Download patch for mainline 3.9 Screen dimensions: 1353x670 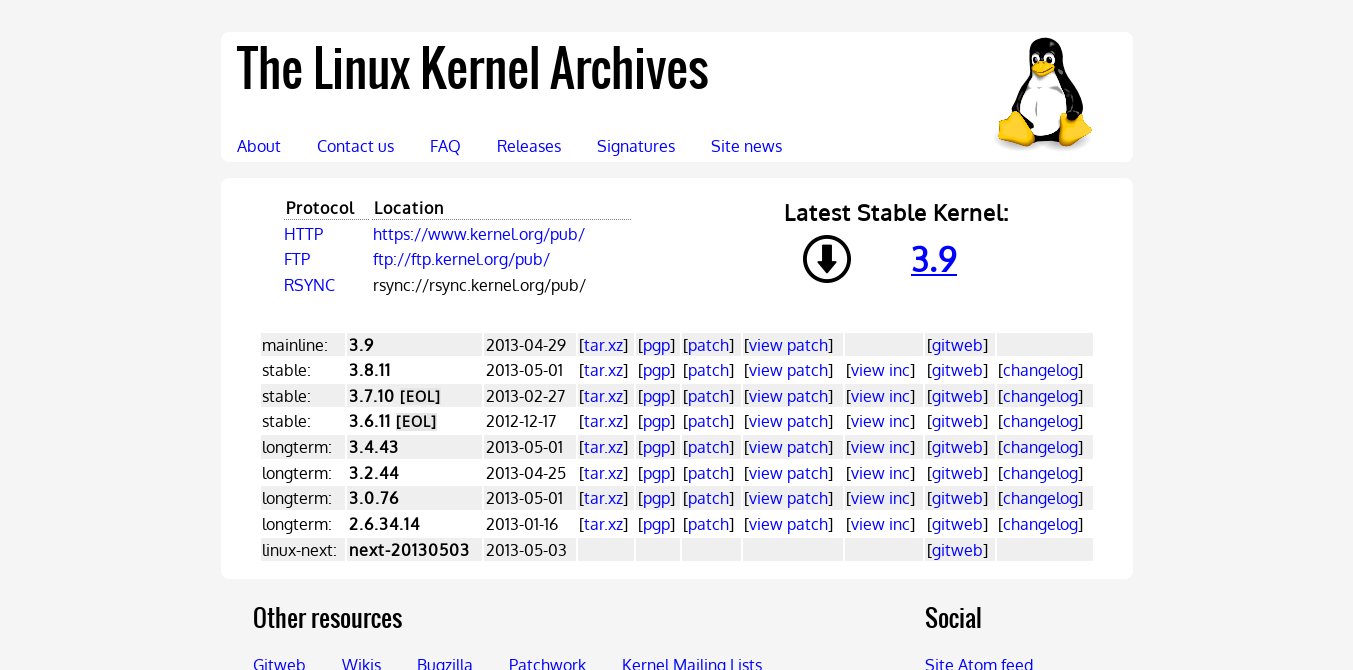(x=709, y=345)
